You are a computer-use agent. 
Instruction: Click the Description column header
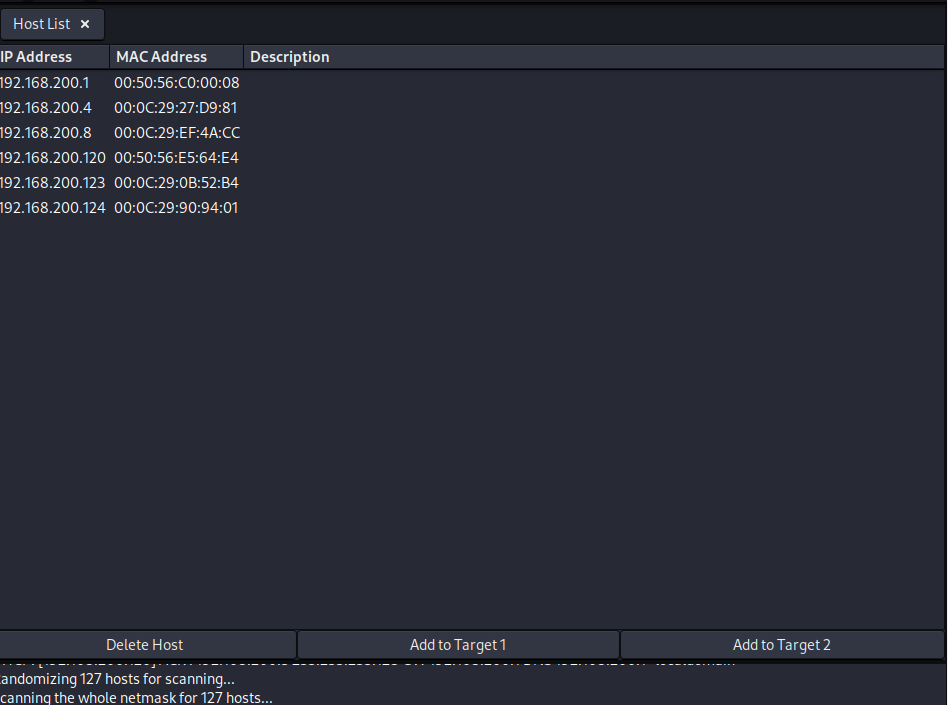pos(290,57)
